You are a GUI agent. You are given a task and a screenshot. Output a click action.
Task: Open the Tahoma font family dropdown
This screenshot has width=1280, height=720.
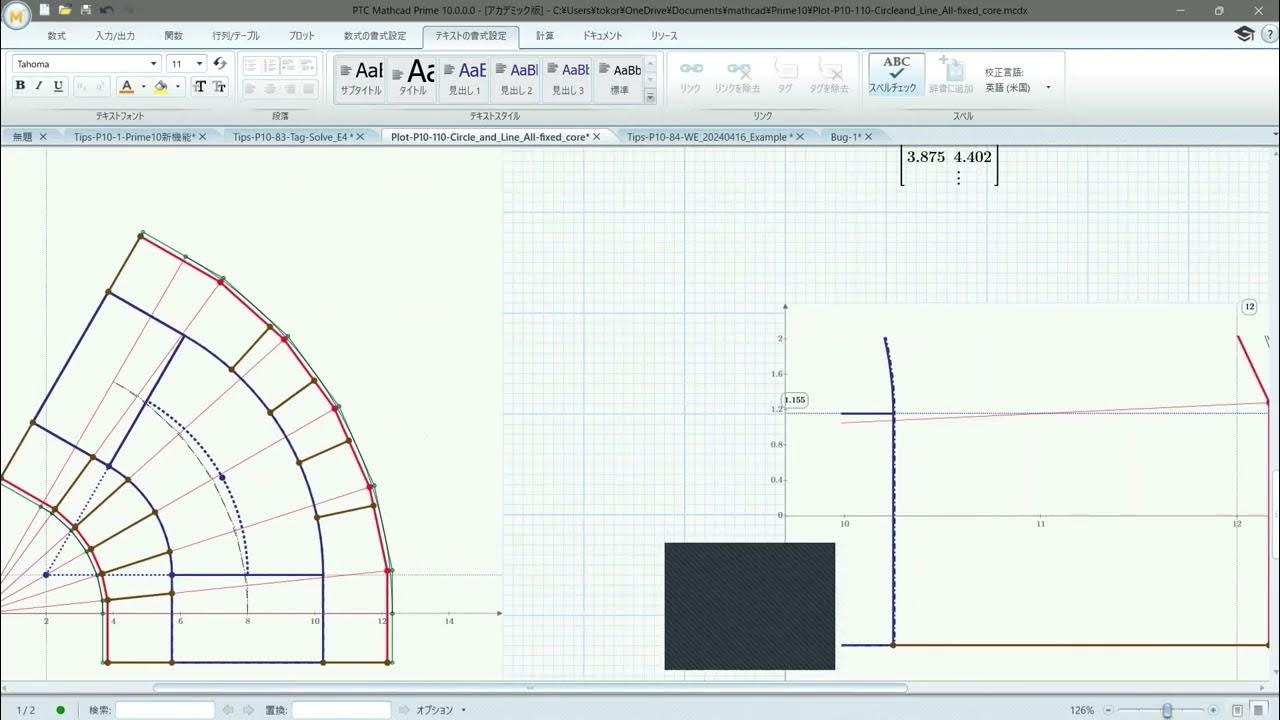(x=154, y=64)
